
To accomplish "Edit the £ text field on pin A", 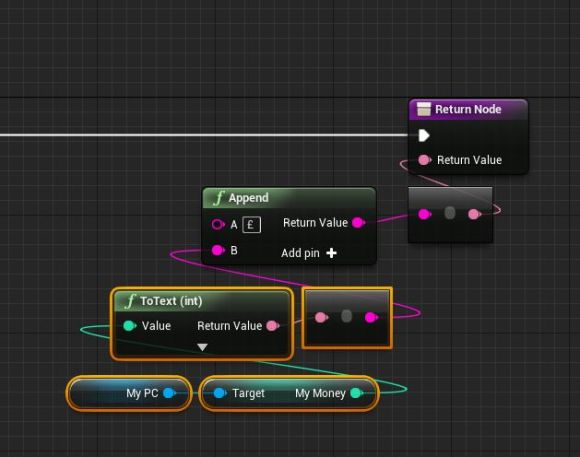I will 252,225.
